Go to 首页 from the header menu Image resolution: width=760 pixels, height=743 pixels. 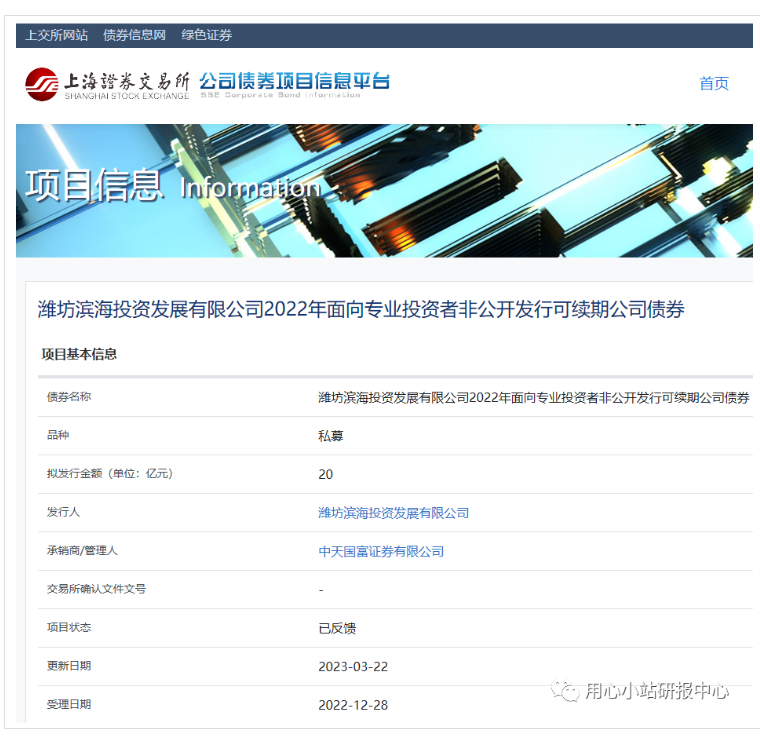point(714,84)
